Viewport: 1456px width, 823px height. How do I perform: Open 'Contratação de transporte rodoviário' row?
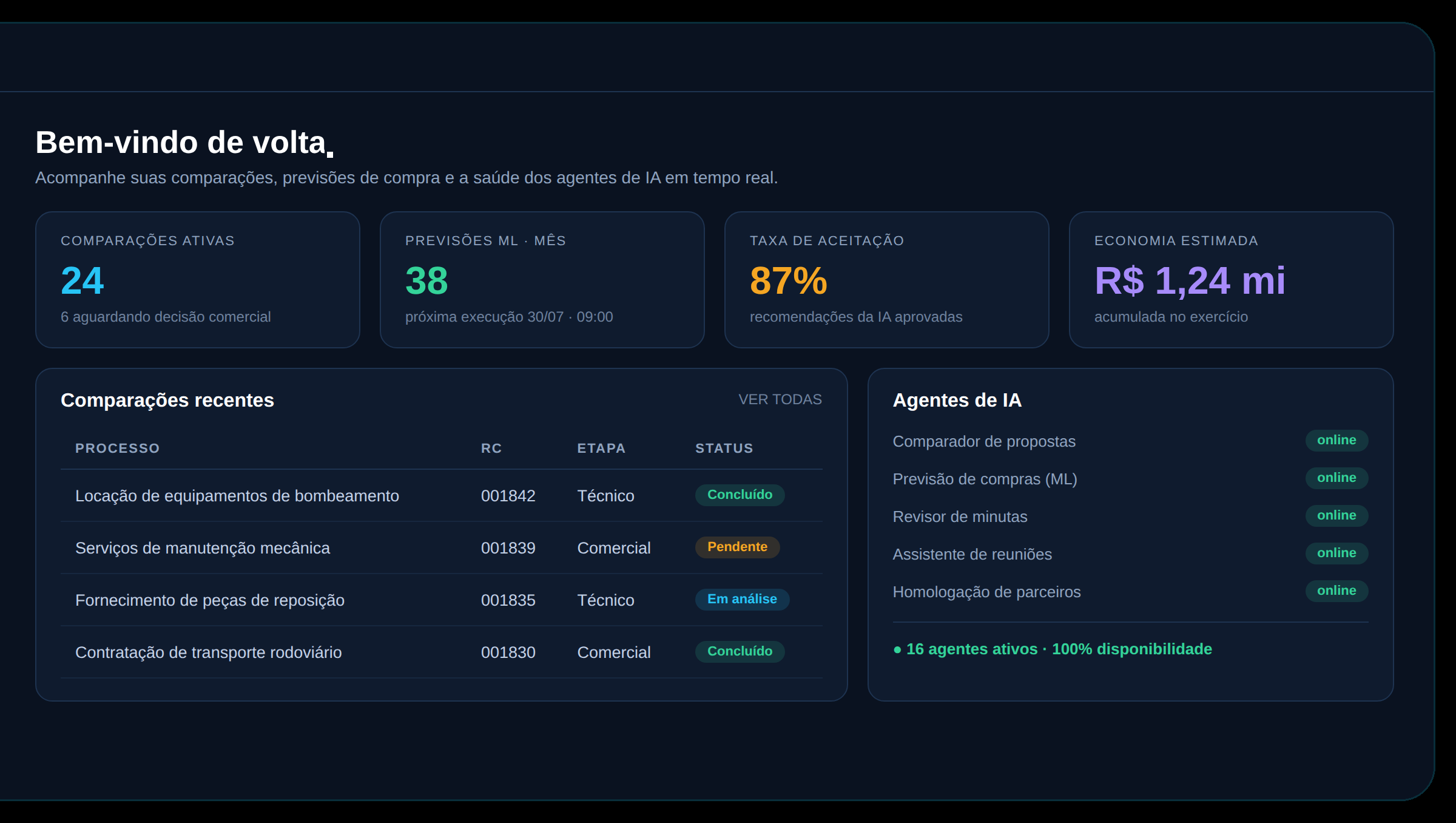442,652
